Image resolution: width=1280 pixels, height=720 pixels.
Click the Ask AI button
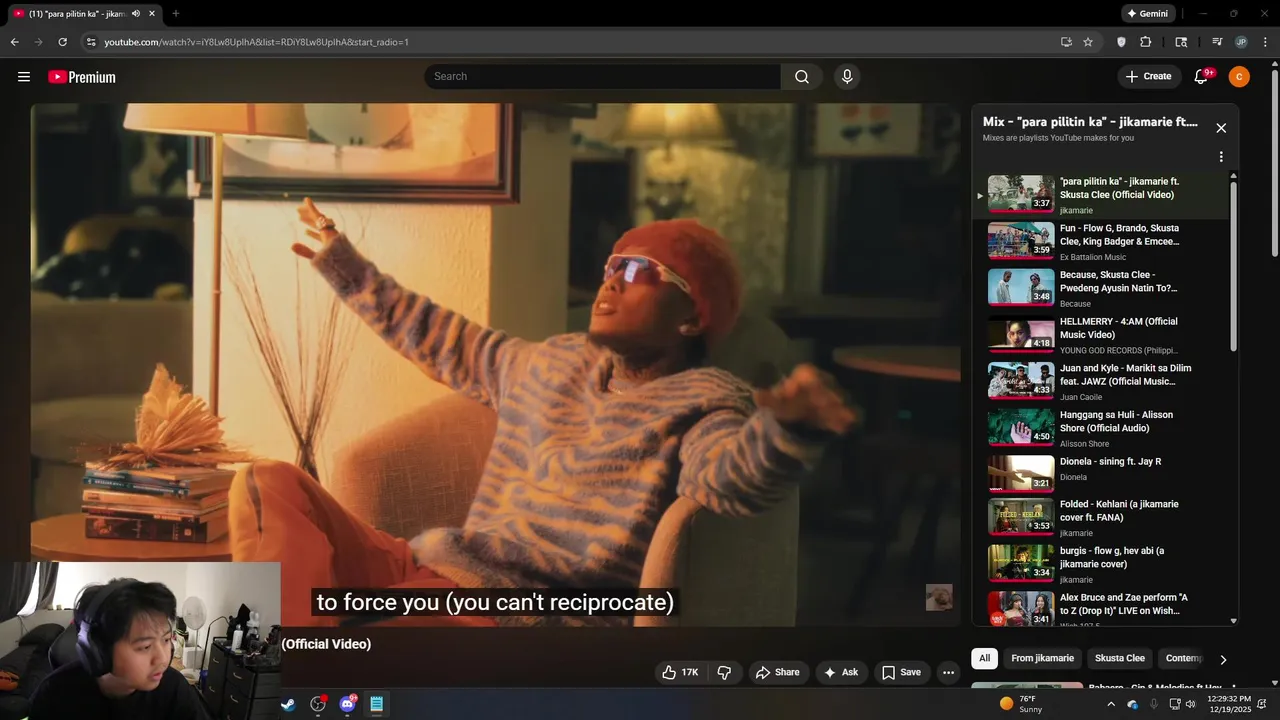click(x=841, y=672)
